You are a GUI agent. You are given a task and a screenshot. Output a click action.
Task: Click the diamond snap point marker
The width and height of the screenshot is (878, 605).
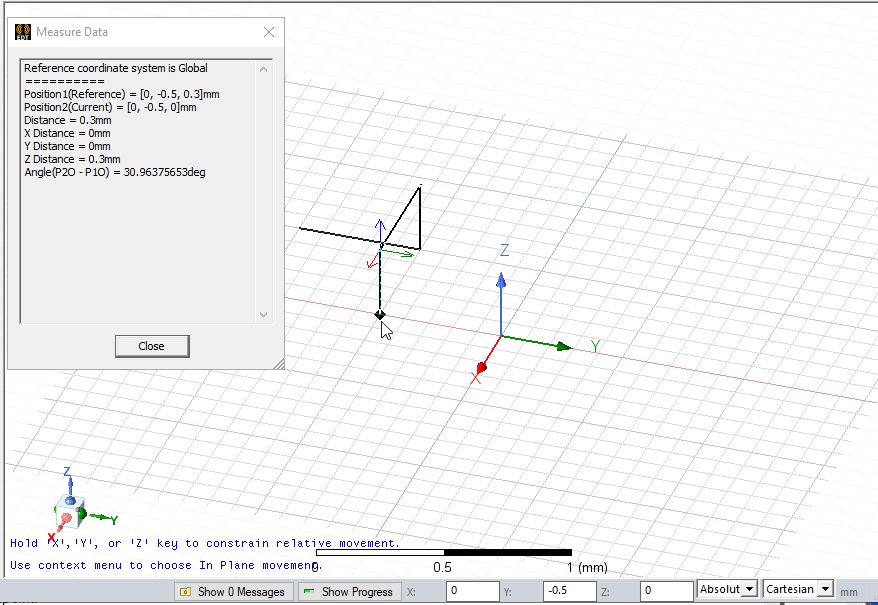click(380, 315)
